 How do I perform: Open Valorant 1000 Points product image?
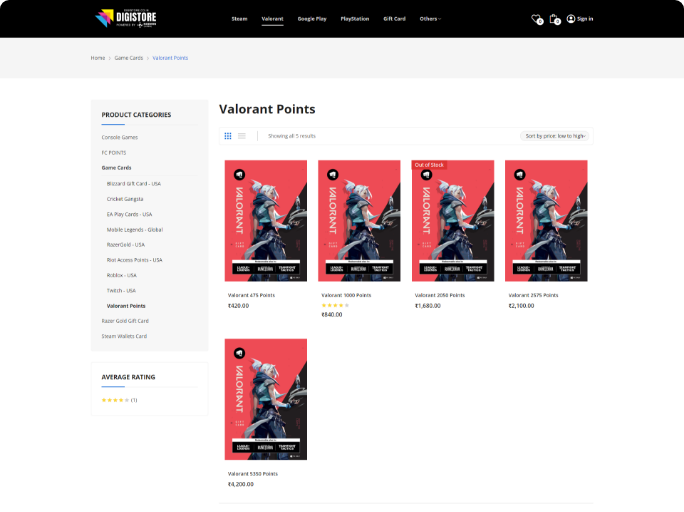[x=359, y=221]
